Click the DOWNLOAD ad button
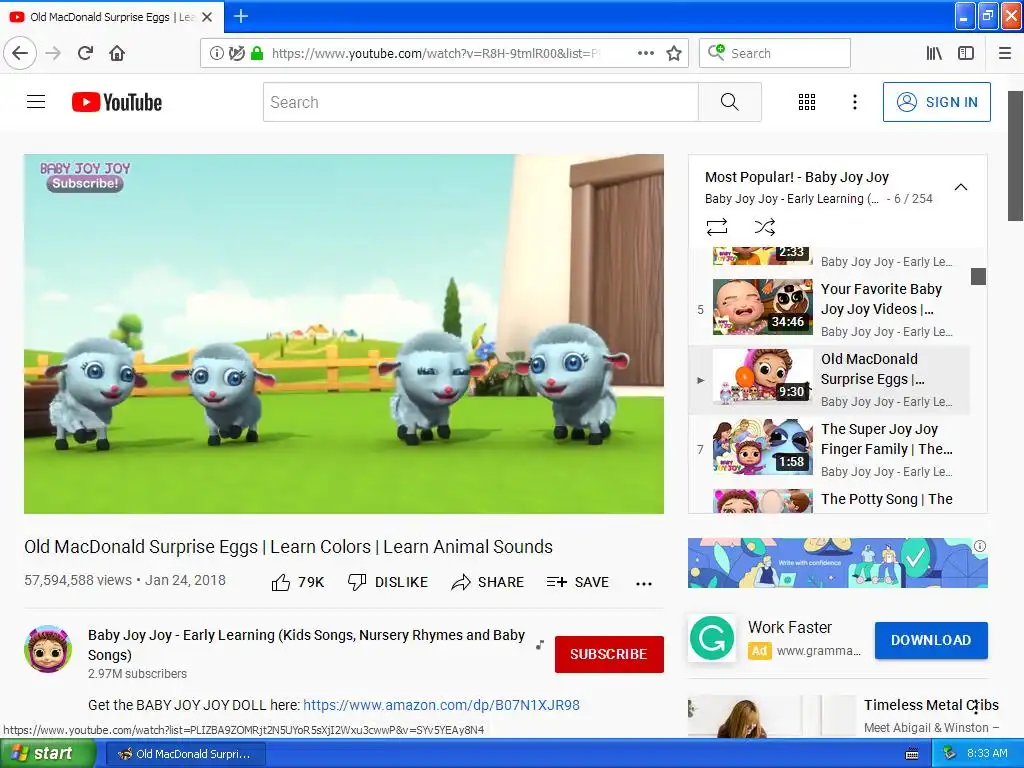Viewport: 1024px width, 768px height. click(931, 640)
